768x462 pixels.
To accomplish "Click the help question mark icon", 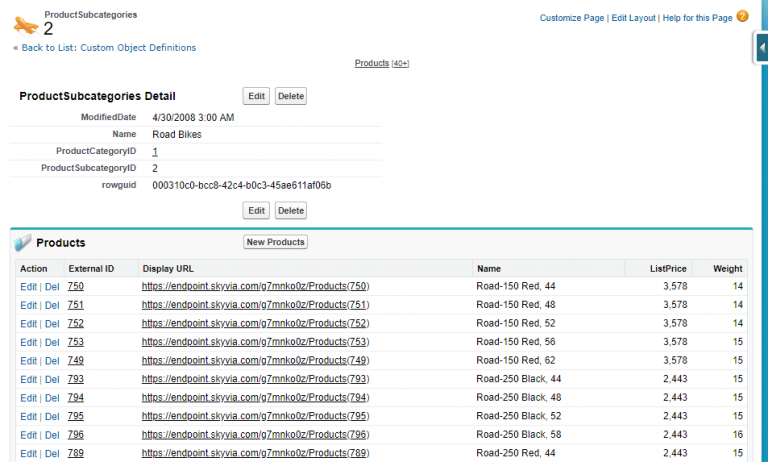I will 742,17.
